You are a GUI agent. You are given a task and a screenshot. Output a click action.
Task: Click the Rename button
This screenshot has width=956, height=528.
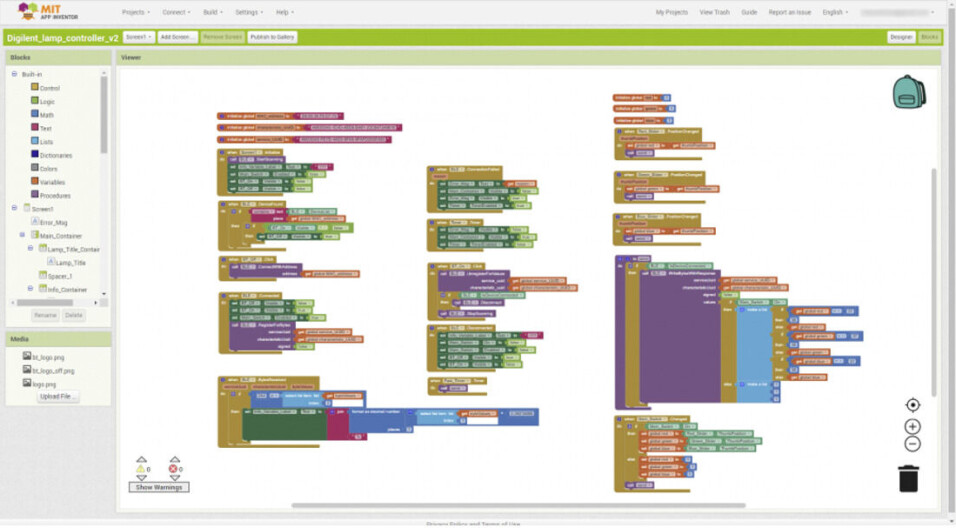[45, 315]
